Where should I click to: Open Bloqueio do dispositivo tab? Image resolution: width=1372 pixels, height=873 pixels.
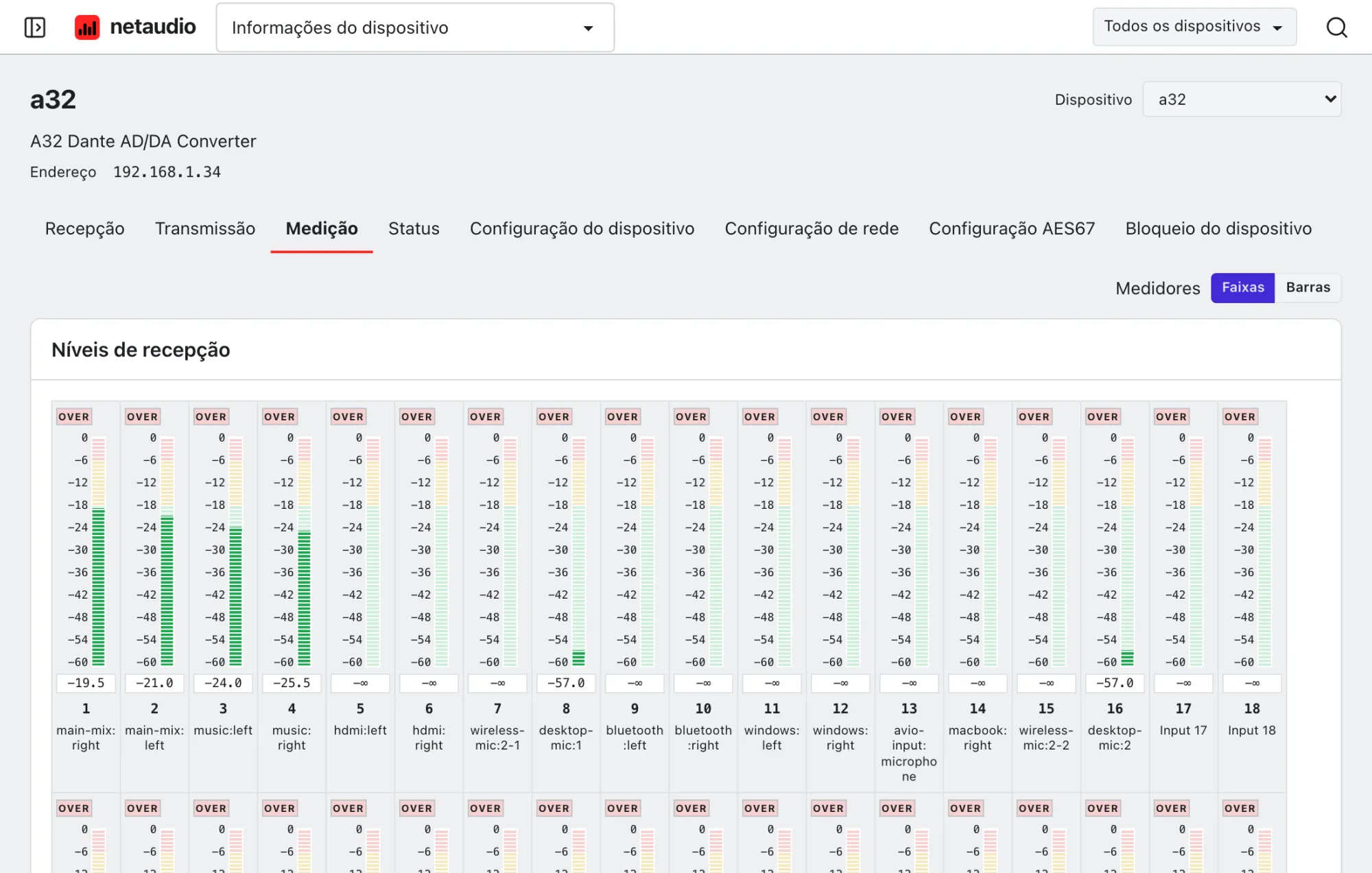(1218, 228)
